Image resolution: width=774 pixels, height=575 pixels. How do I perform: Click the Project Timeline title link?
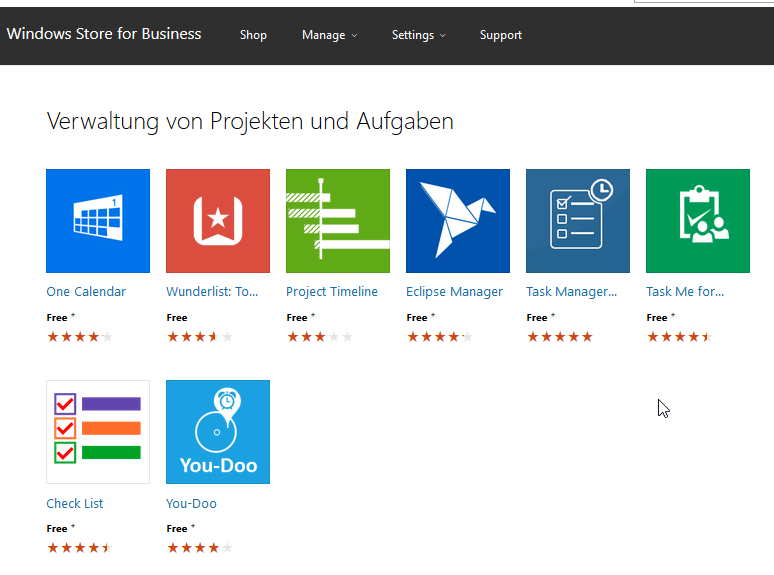(x=332, y=292)
